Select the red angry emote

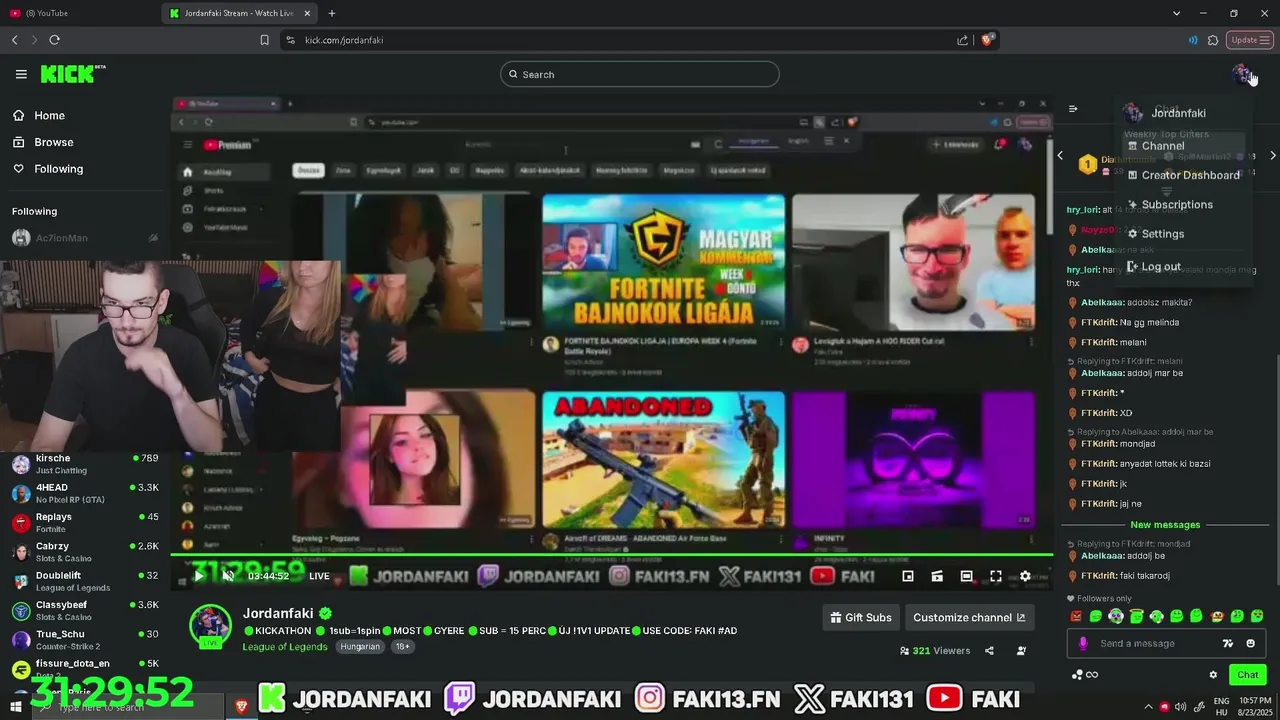point(1076,616)
